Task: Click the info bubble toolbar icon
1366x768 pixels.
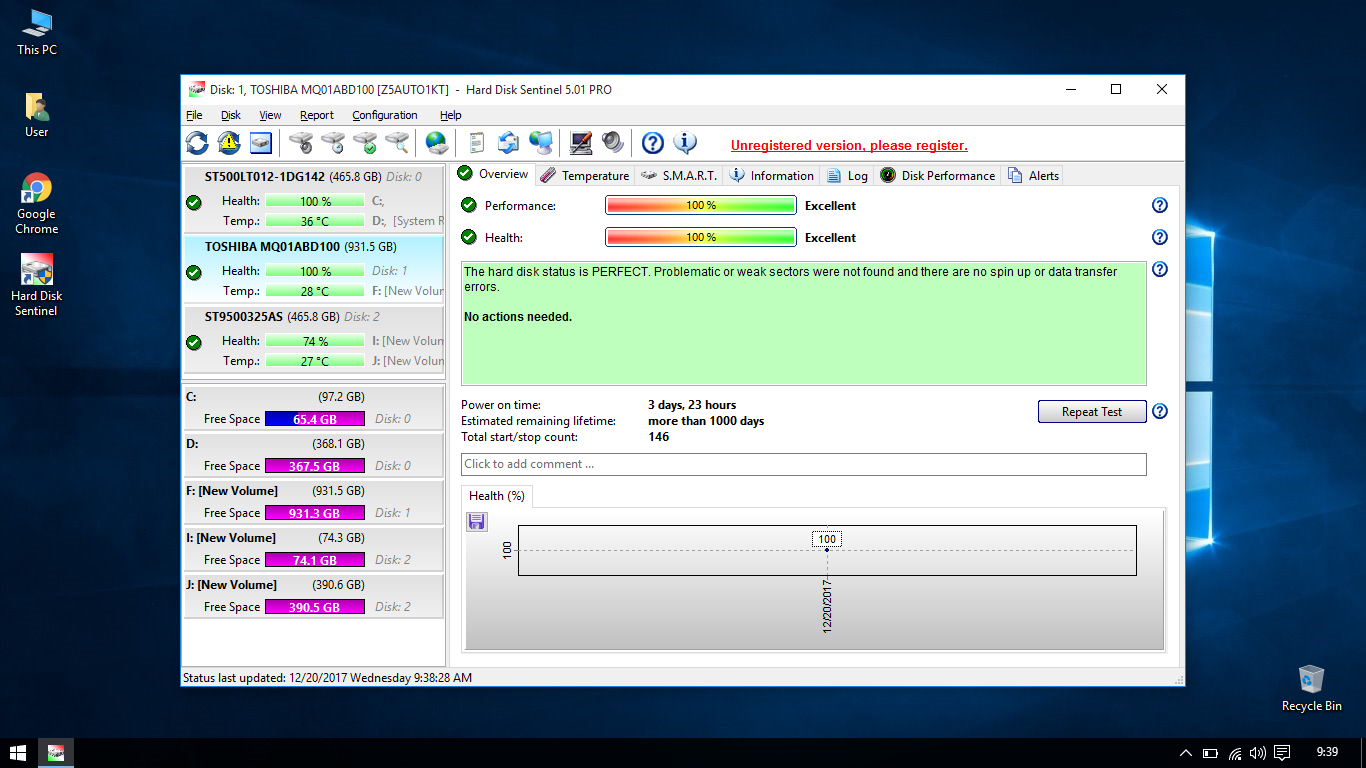Action: pos(685,143)
